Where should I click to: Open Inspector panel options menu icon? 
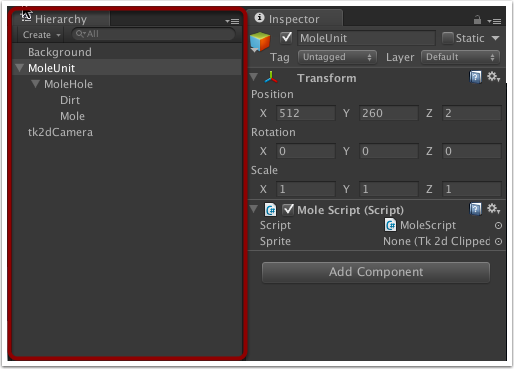coord(494,21)
